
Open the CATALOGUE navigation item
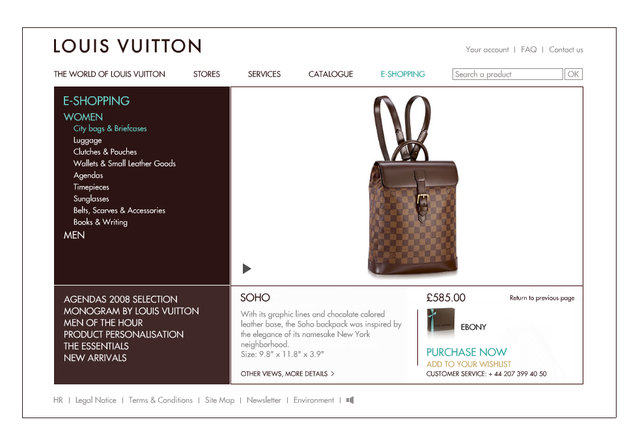tap(331, 74)
